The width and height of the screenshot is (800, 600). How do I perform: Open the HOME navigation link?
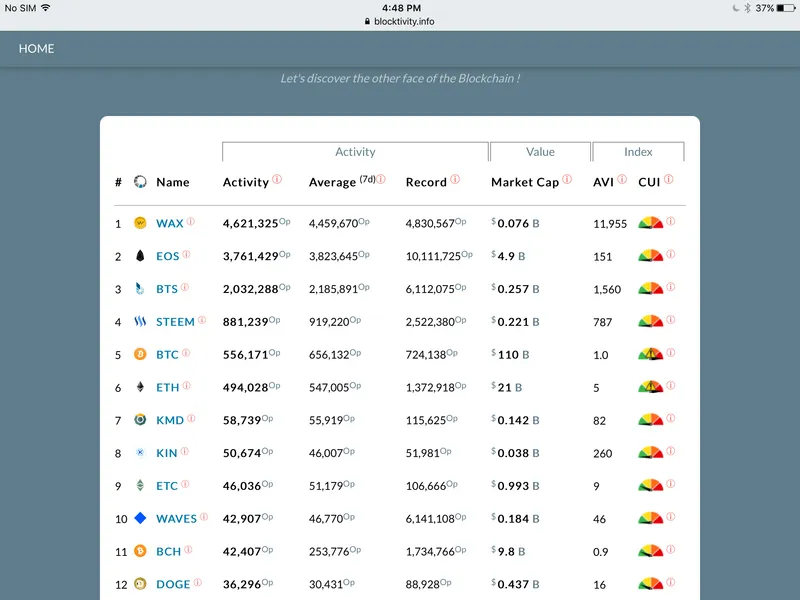coord(36,48)
